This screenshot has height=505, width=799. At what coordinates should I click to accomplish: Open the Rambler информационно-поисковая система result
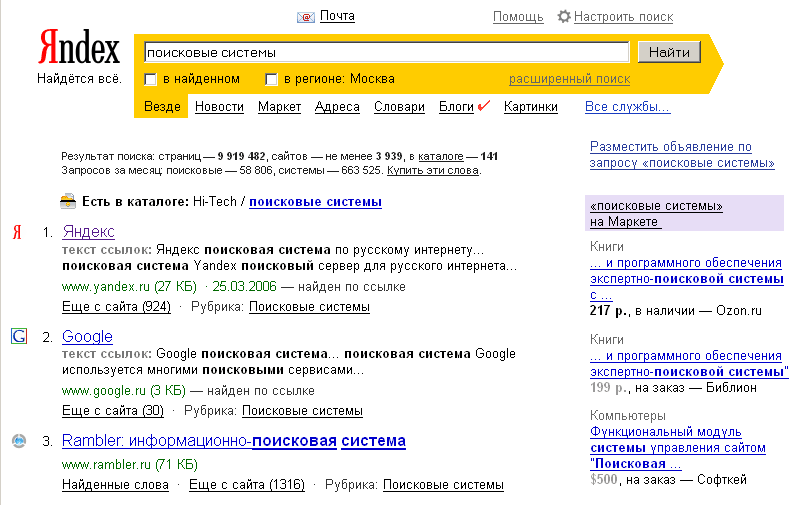tap(234, 441)
